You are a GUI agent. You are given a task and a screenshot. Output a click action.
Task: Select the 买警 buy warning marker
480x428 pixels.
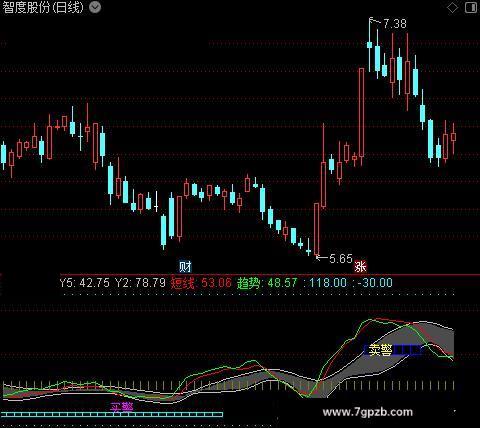pos(122,407)
